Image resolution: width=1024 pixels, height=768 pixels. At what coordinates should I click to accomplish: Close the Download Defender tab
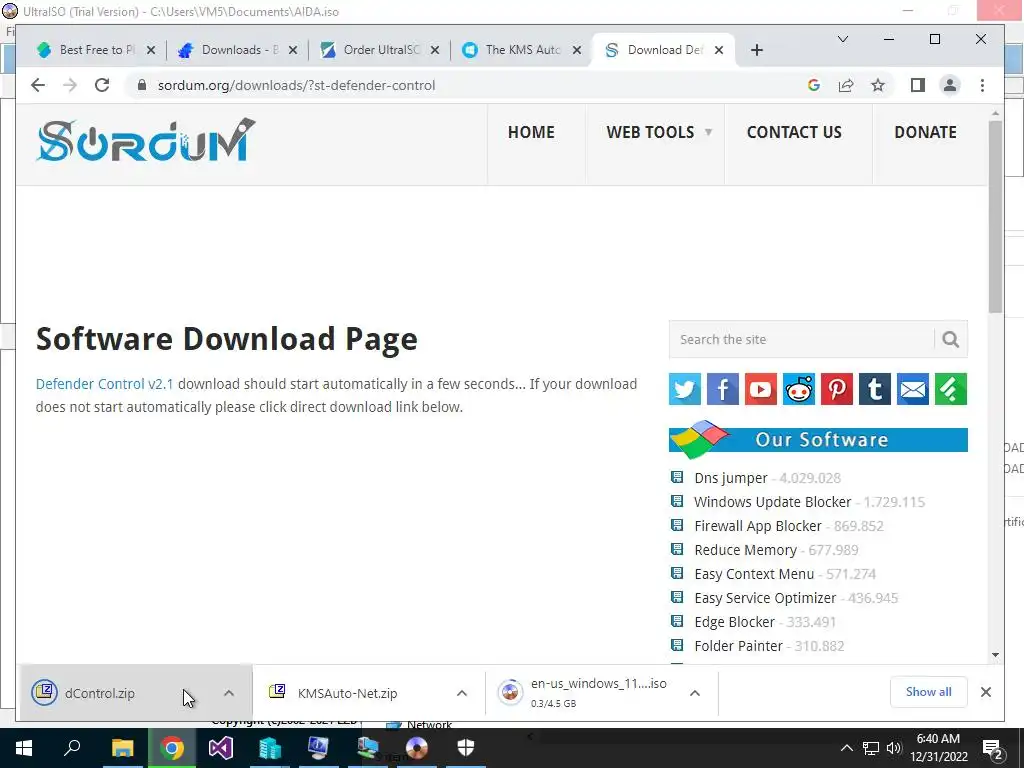719,50
